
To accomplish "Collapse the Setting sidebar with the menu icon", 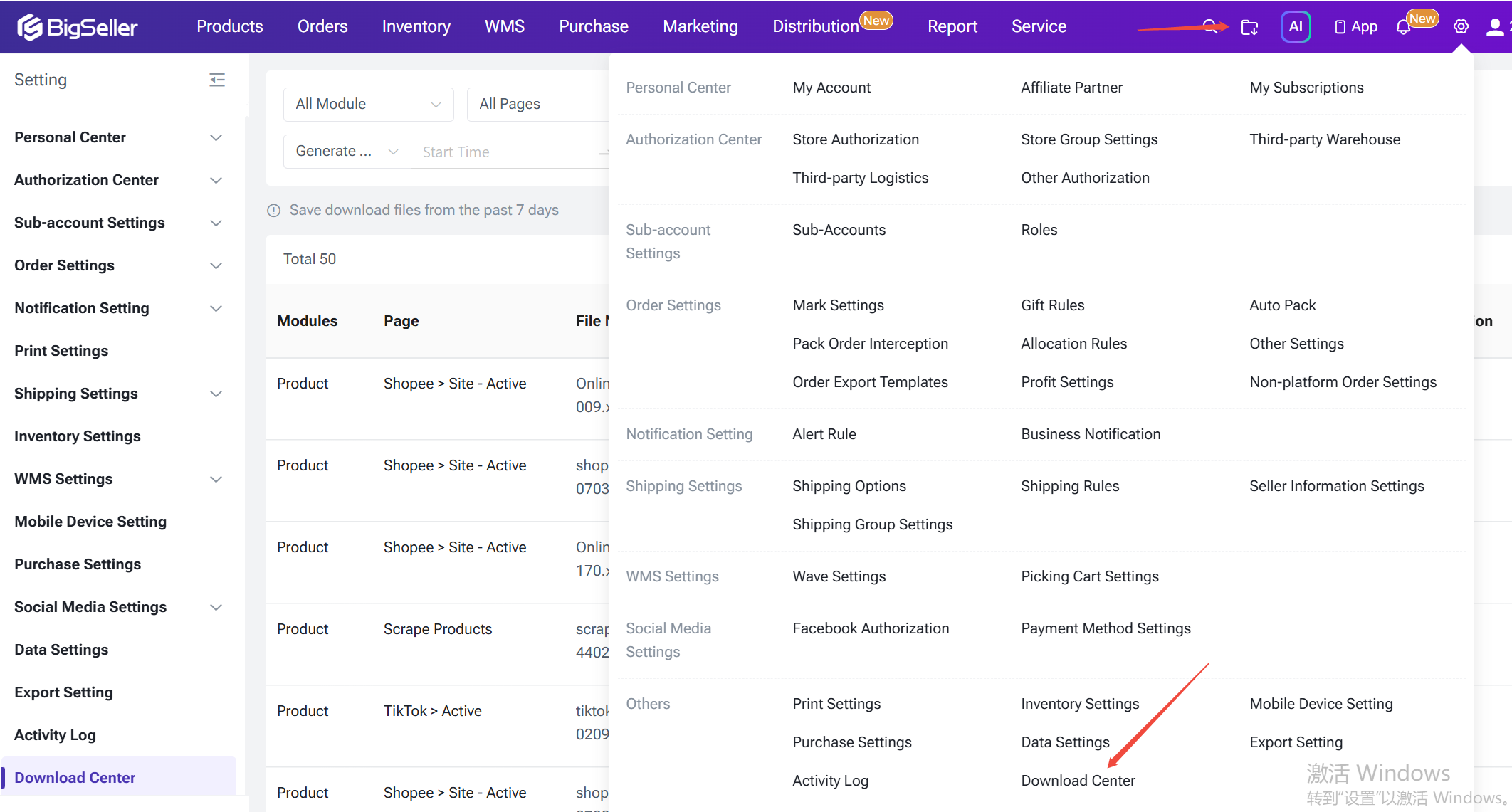I will (x=217, y=80).
